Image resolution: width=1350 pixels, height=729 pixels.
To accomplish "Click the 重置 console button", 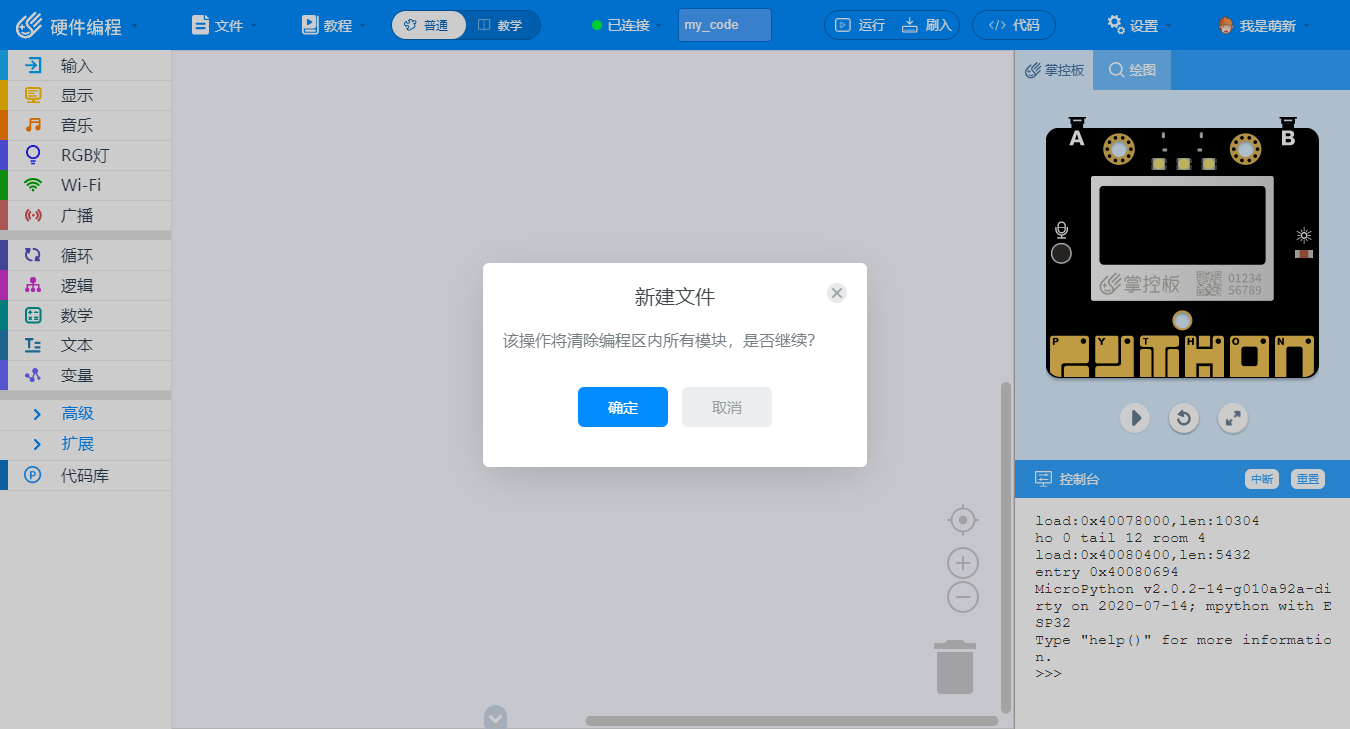I will tap(1307, 479).
